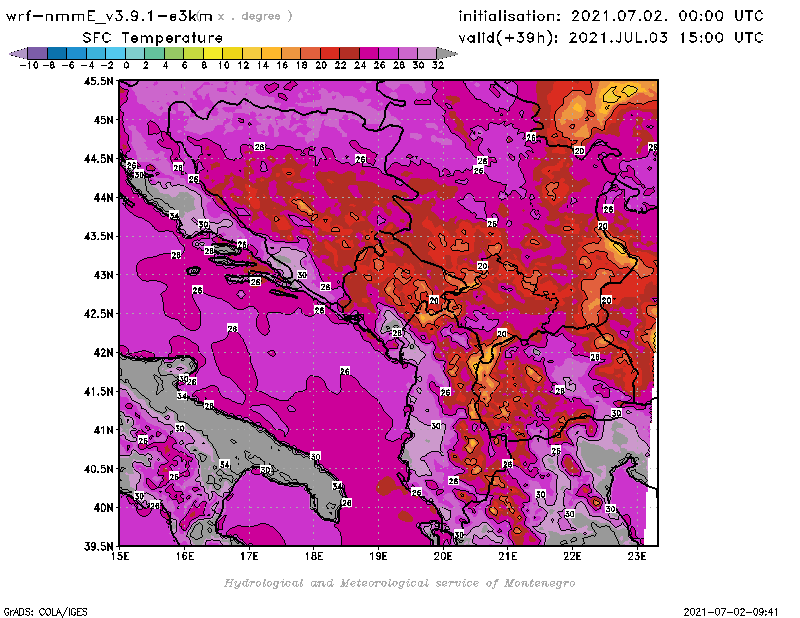
Task: Select the '22E' longitude label
Action: (x=572, y=556)
